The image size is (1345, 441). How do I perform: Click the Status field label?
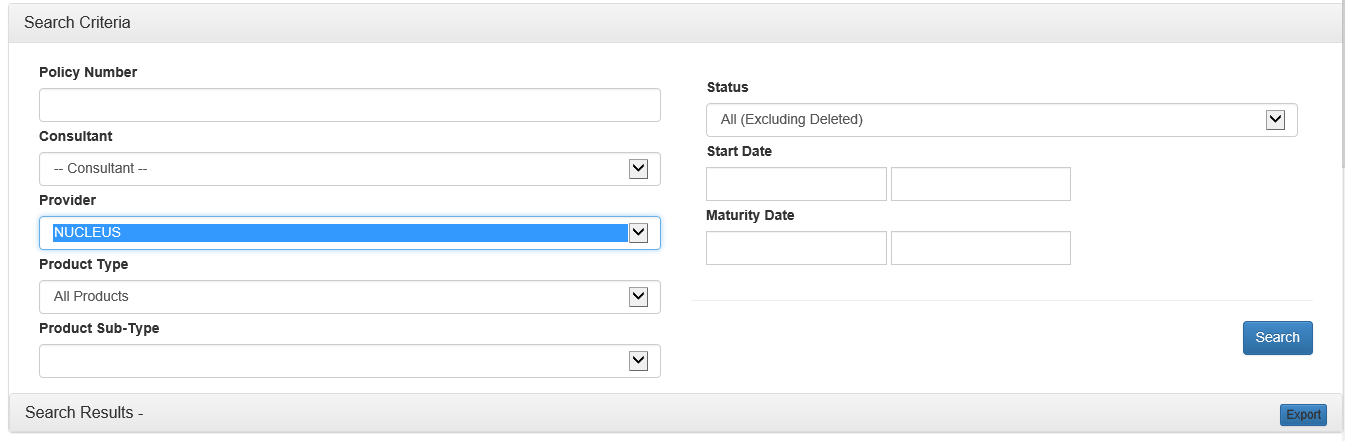point(727,87)
